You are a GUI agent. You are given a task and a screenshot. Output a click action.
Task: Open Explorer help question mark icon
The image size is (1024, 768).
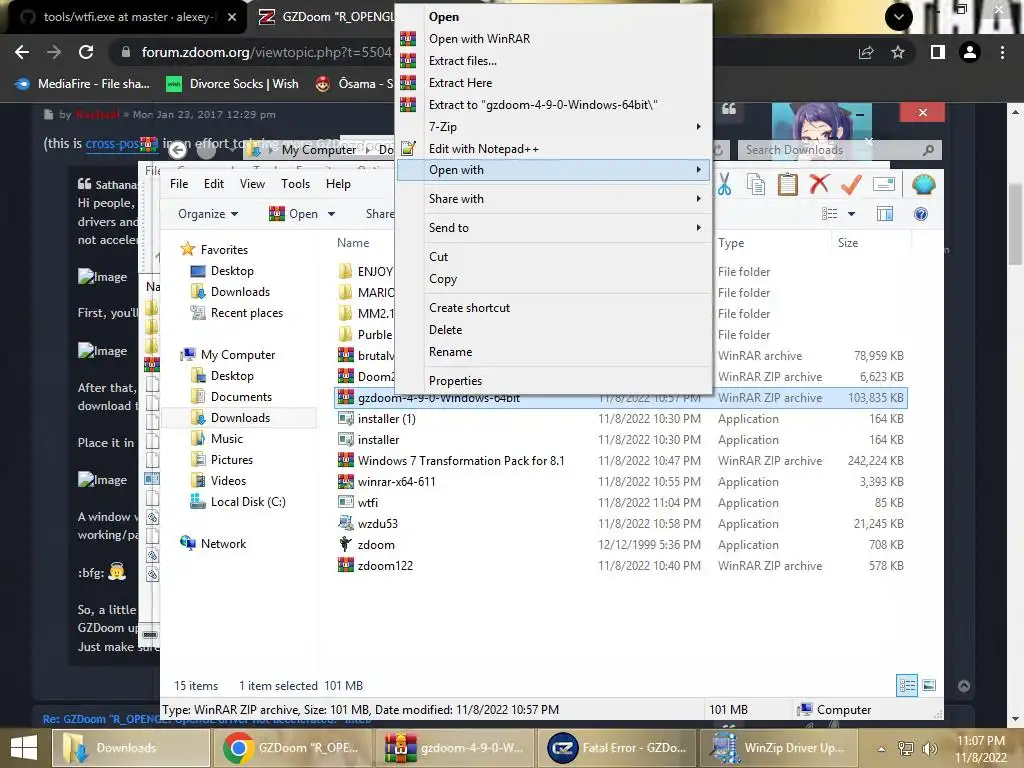tap(921, 214)
